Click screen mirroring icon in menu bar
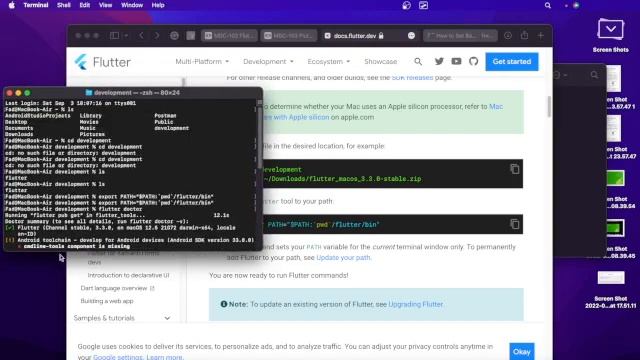640x360 pixels. click(423, 5)
